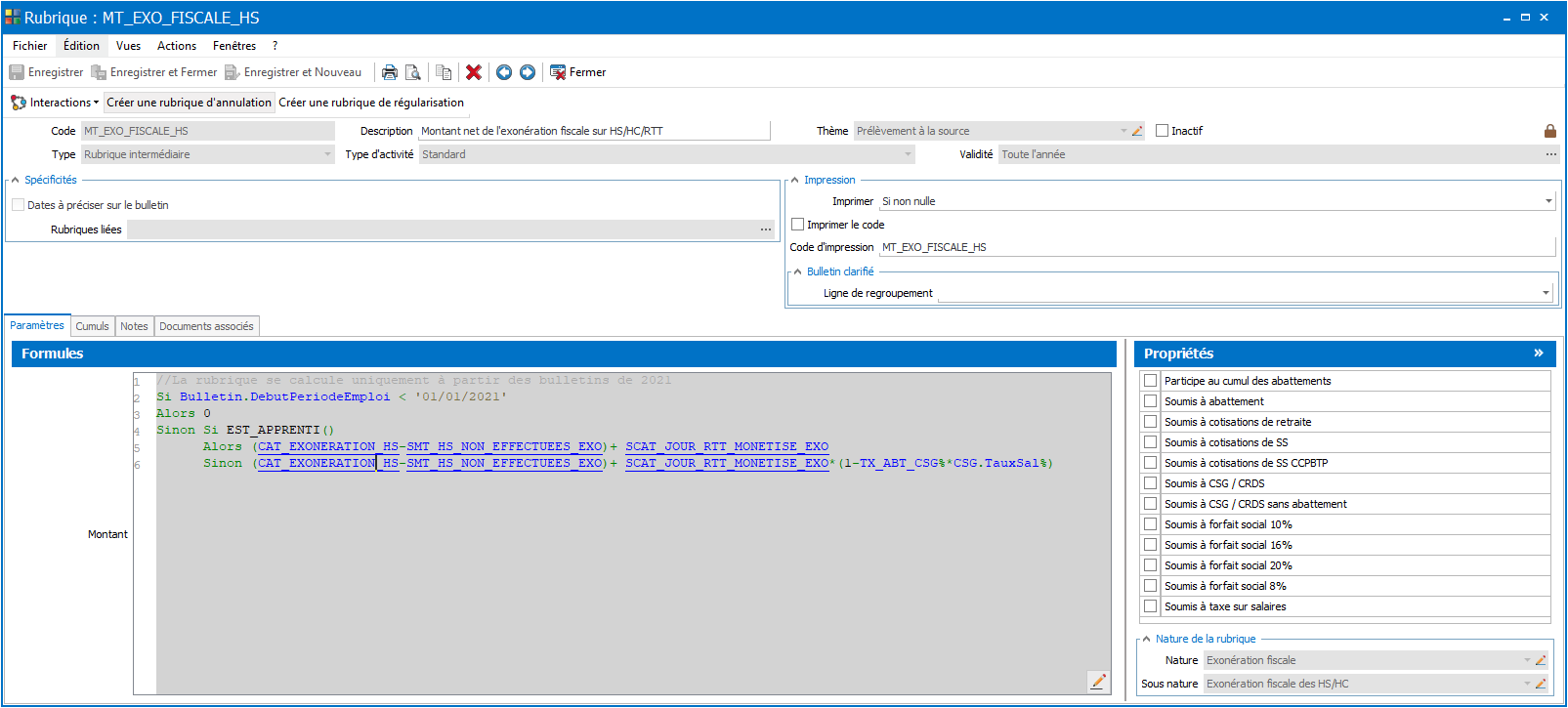Toggle Soumis à forfait social 20%
The image size is (1568, 708).
[1151, 565]
